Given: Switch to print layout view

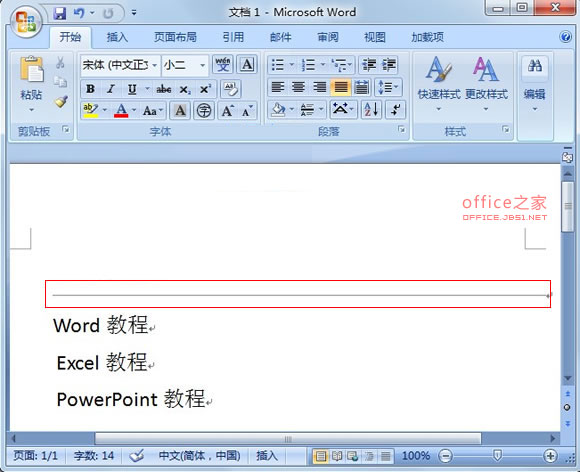Looking at the screenshot, I should pos(320,456).
